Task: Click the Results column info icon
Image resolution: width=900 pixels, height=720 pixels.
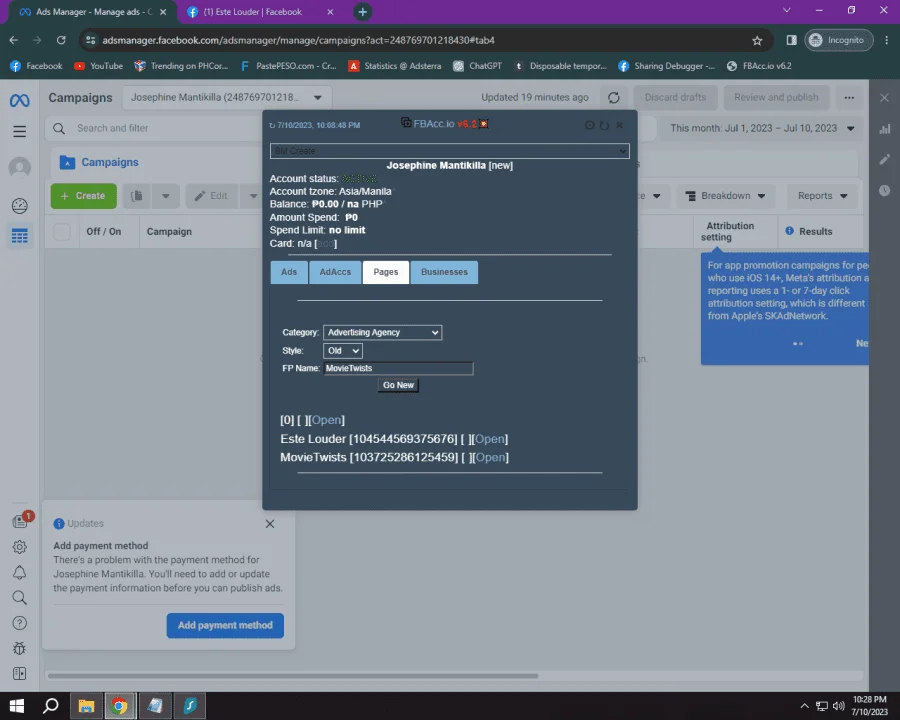Action: pyautogui.click(x=789, y=231)
